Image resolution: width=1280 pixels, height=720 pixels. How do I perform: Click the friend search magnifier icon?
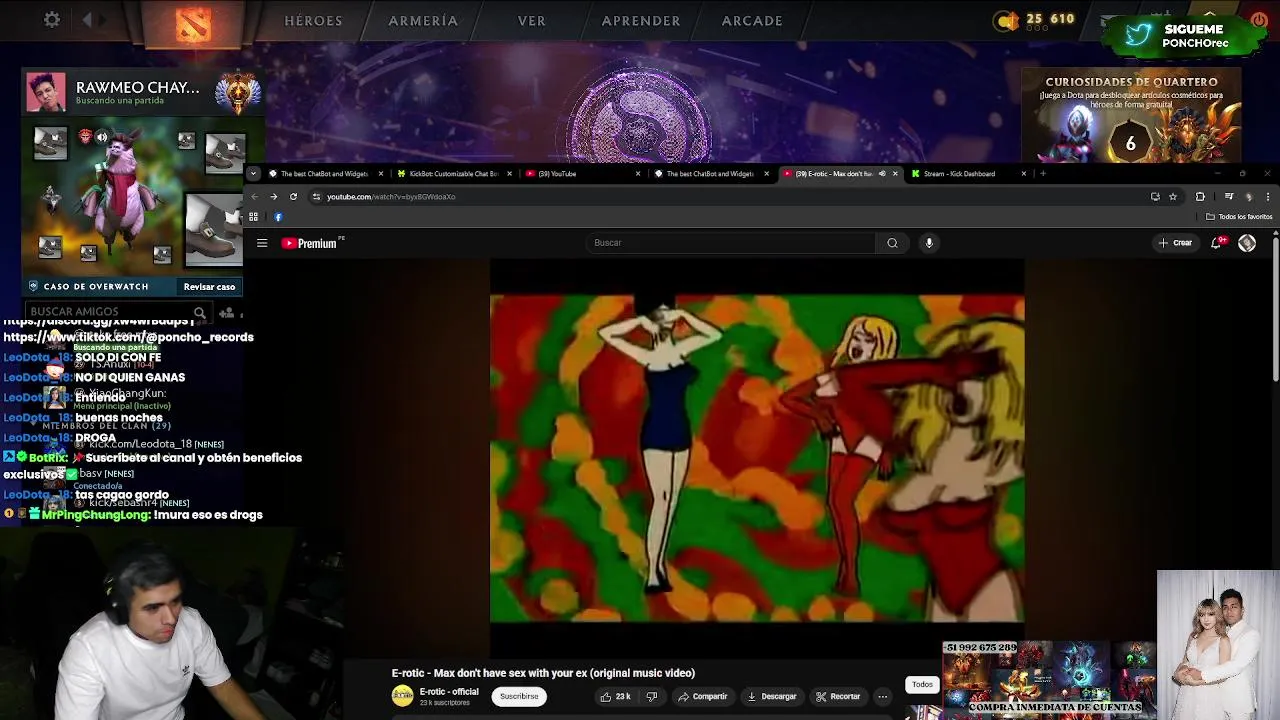(200, 313)
